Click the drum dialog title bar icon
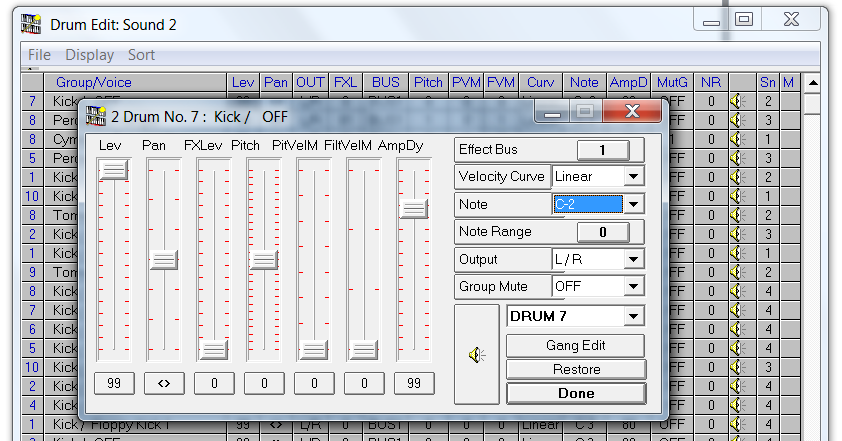 (96, 116)
